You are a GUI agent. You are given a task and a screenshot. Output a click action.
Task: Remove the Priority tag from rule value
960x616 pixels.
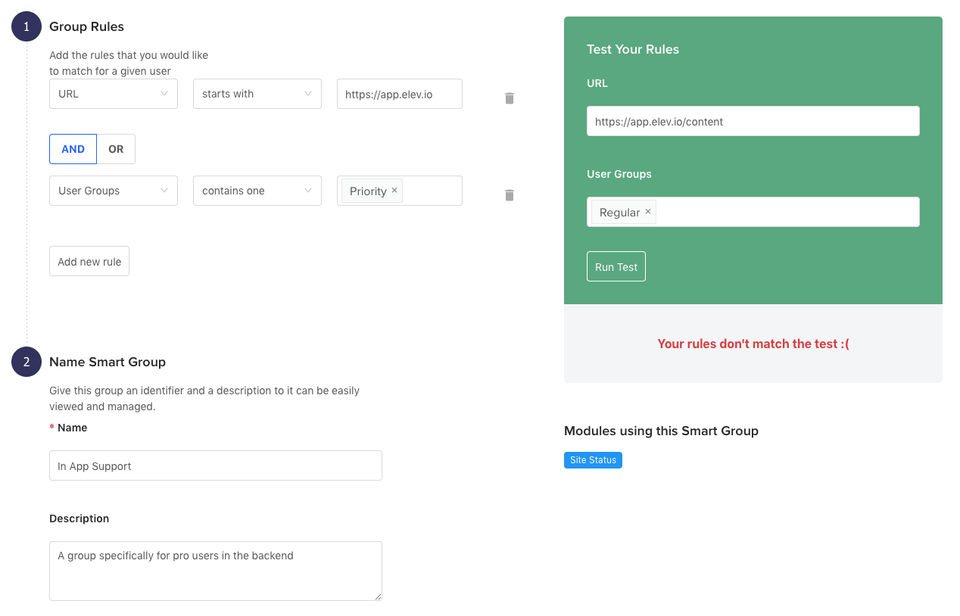pos(394,190)
